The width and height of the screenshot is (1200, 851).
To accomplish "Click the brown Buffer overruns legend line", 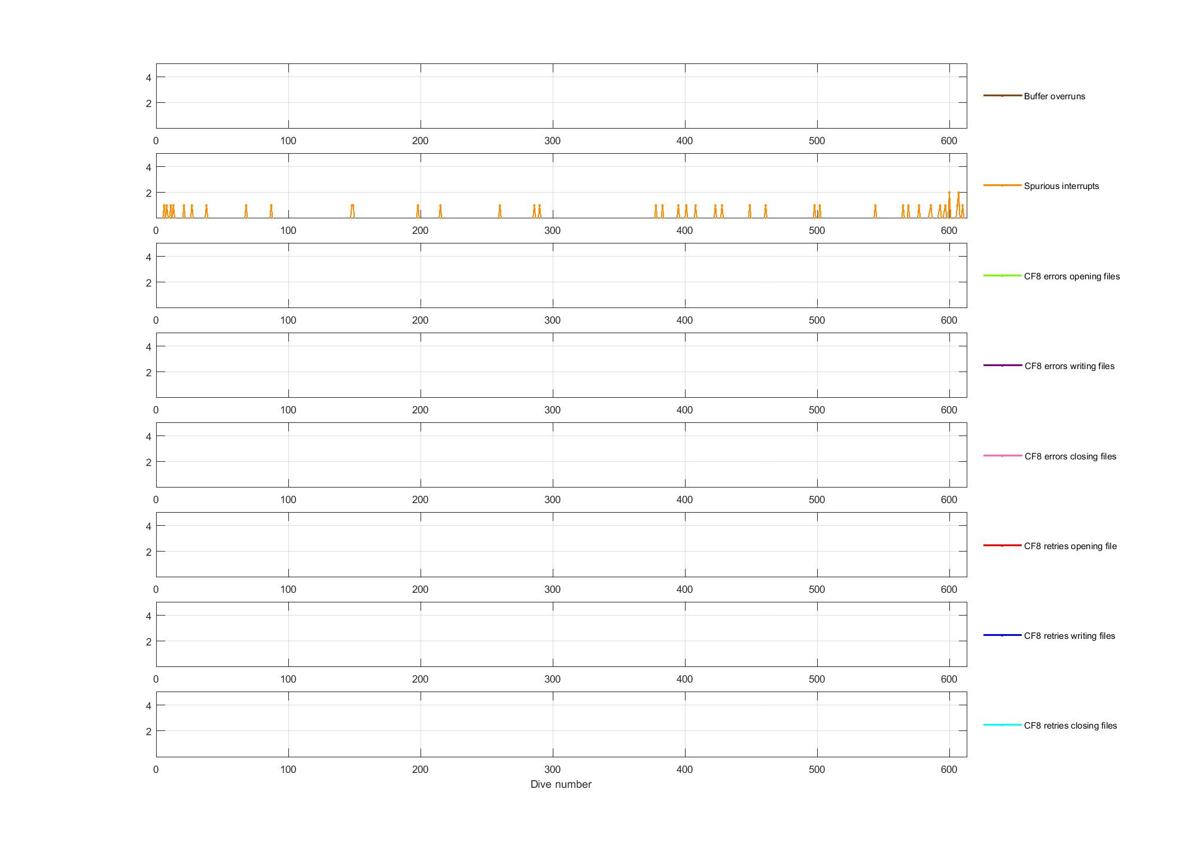I will pos(1002,96).
